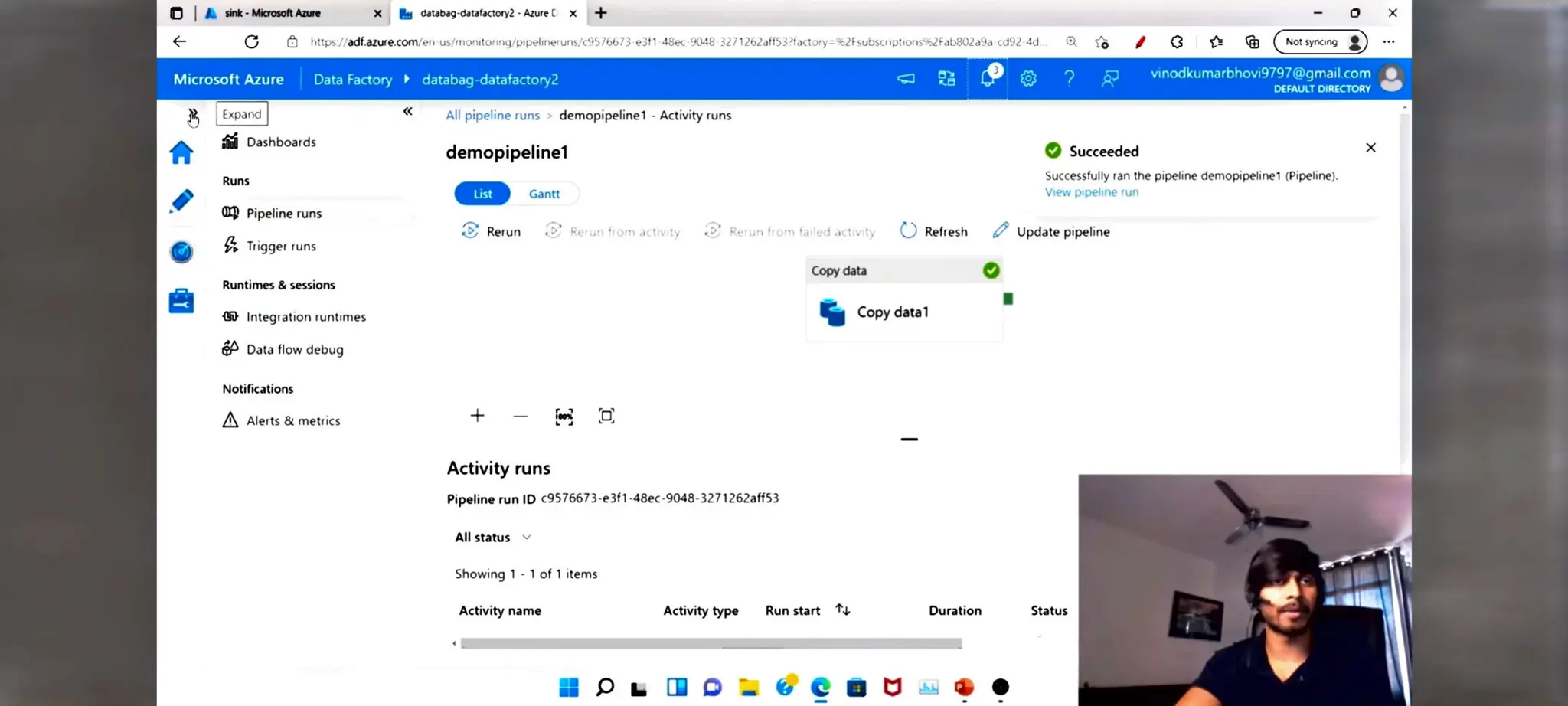This screenshot has width=1568, height=706.
Task: Go back to All pipeline runs
Action: pyautogui.click(x=493, y=115)
